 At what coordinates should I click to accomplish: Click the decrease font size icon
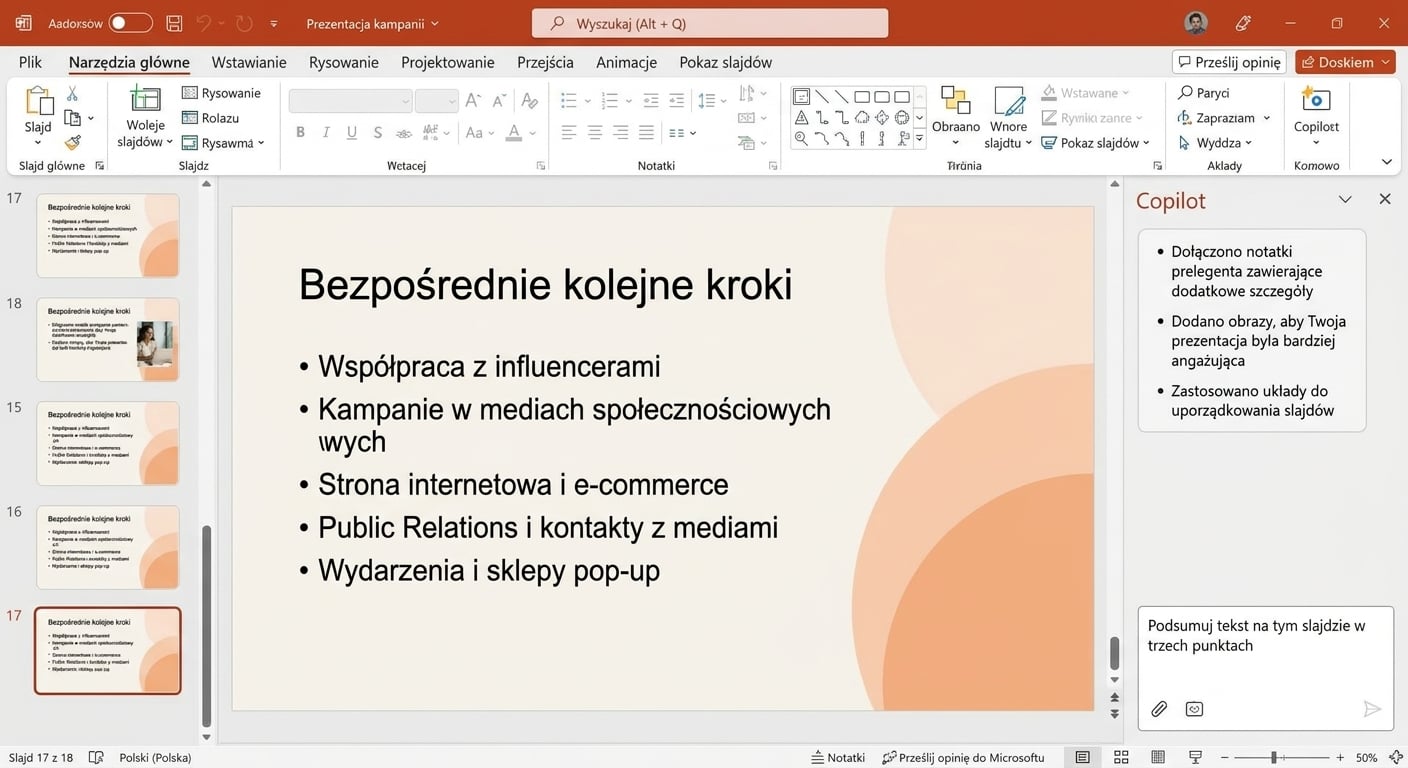click(500, 100)
